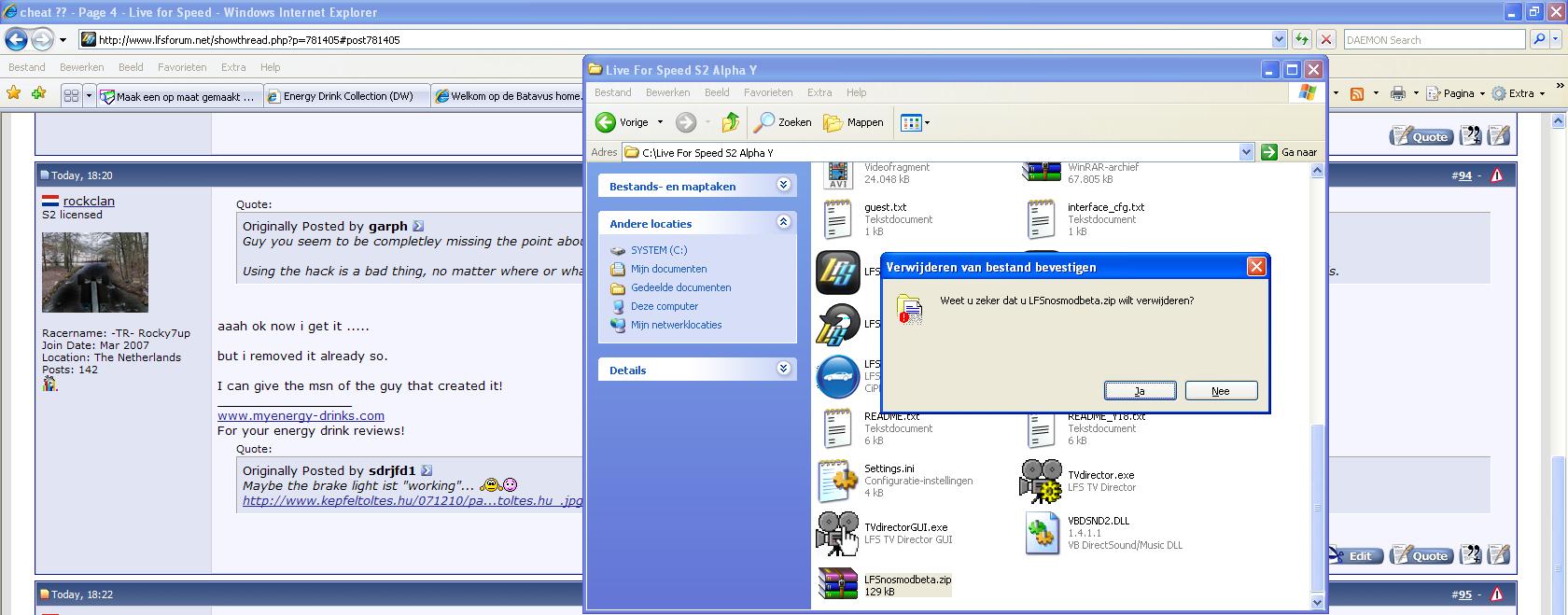Click Explorer's greyed forward arrow
The image size is (1568, 615).
click(x=686, y=122)
